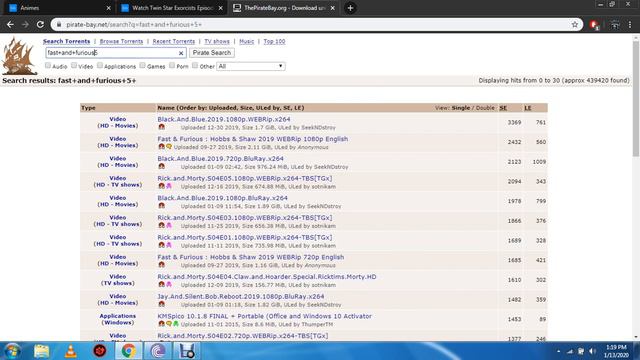640x360 pixels.
Task: Reload the page with refresh icon
Action: tap(40, 24)
